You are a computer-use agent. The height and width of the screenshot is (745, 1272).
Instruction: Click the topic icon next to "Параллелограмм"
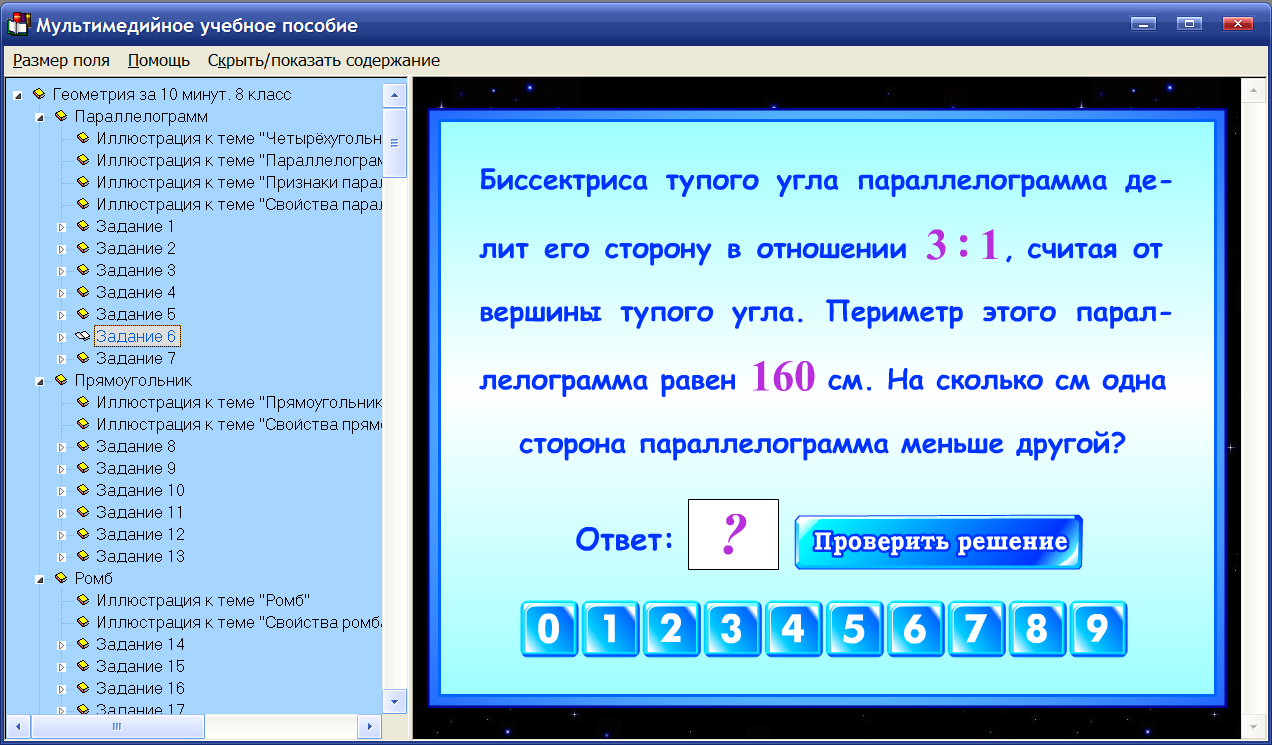coord(61,116)
